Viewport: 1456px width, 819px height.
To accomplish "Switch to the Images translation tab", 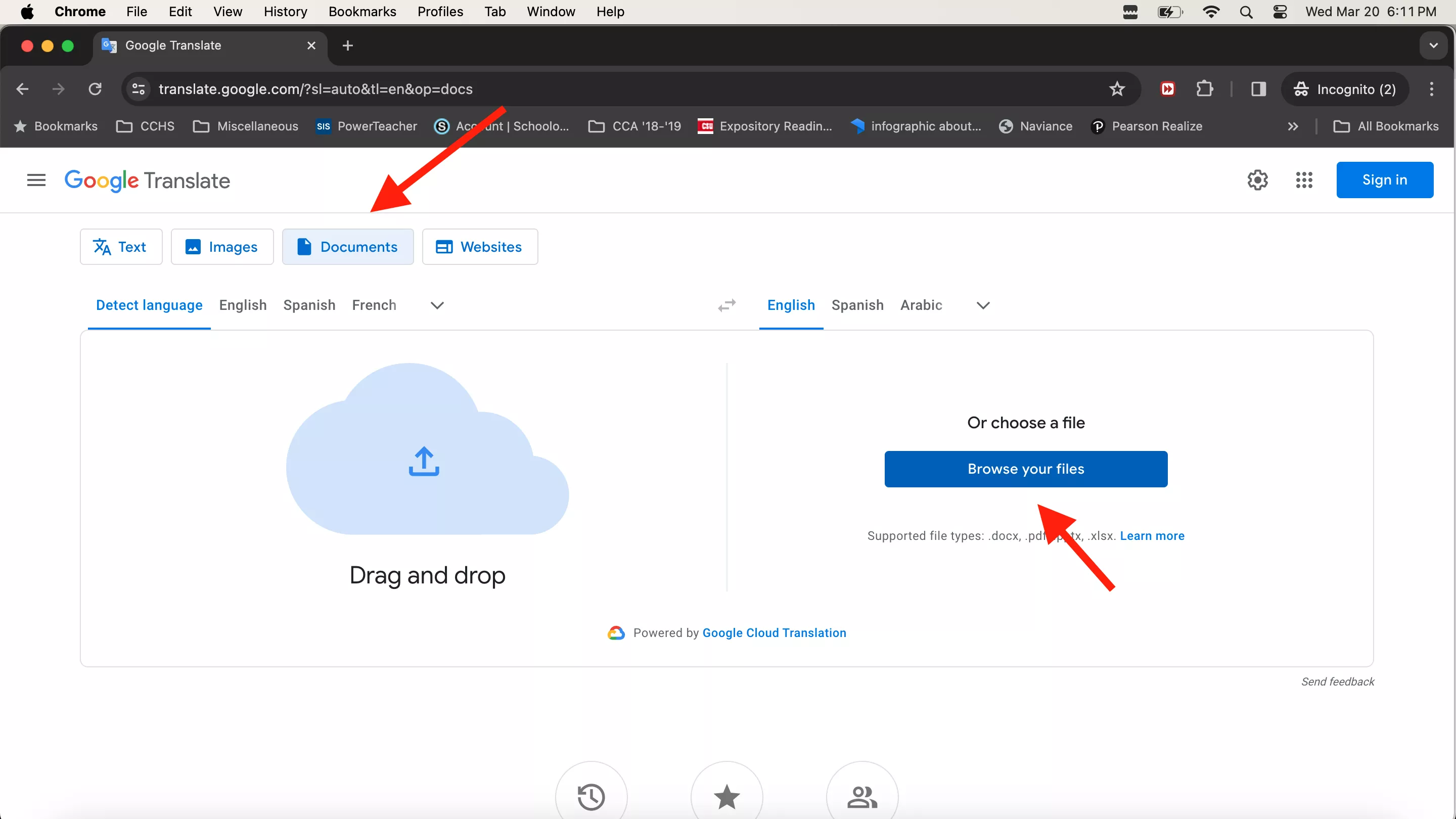I will coord(222,246).
